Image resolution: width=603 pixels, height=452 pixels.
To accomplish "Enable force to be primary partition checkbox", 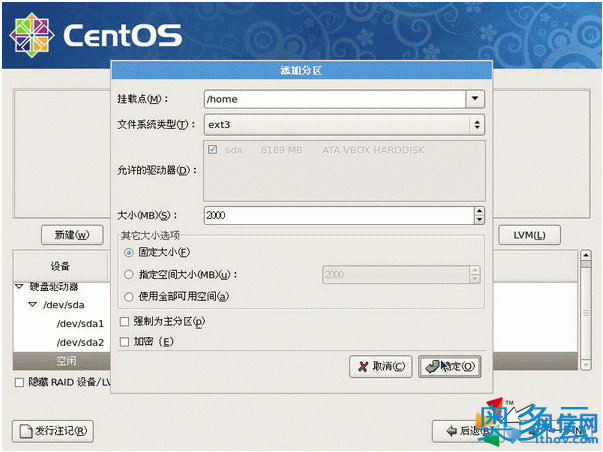I will [124, 321].
